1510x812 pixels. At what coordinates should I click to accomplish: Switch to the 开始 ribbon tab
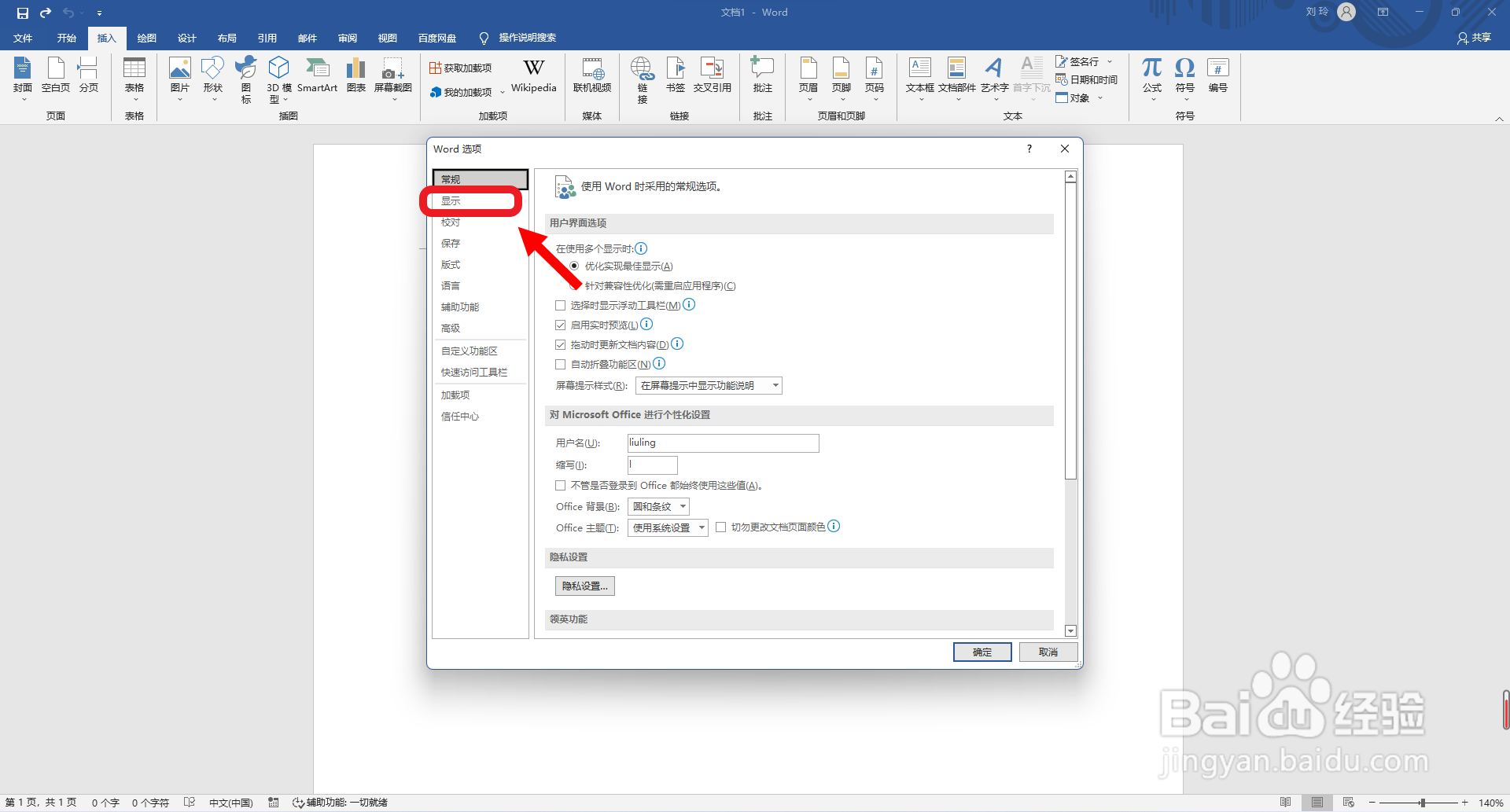point(67,38)
